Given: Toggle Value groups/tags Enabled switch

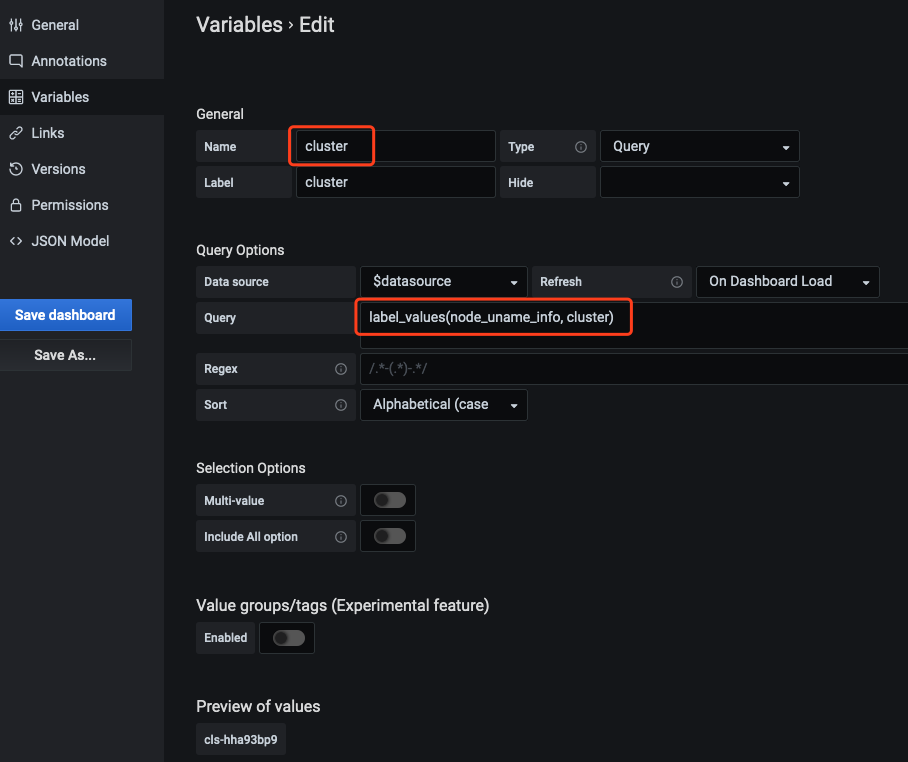Looking at the screenshot, I should pyautogui.click(x=288, y=638).
